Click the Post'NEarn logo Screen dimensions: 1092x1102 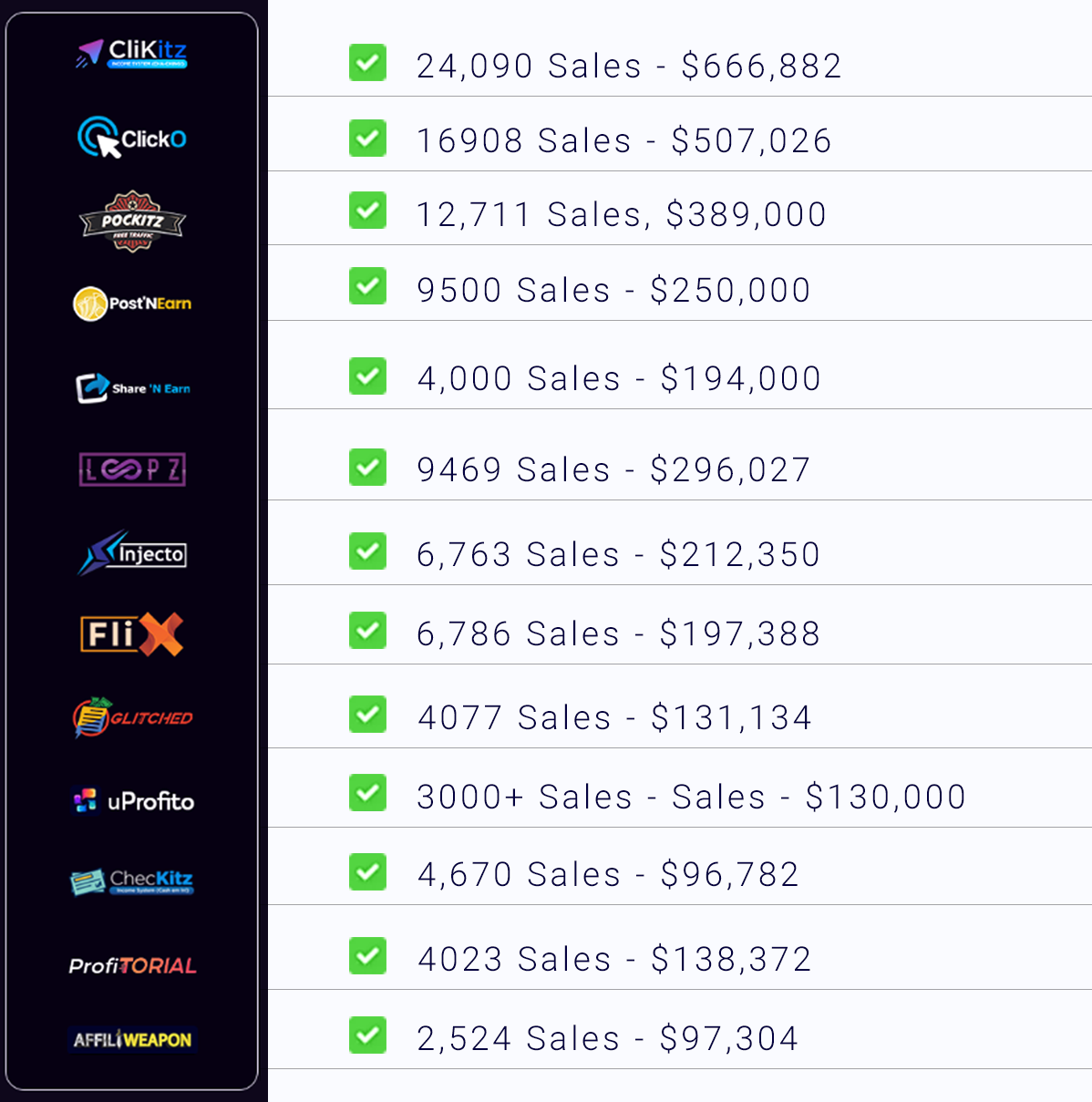[132, 304]
